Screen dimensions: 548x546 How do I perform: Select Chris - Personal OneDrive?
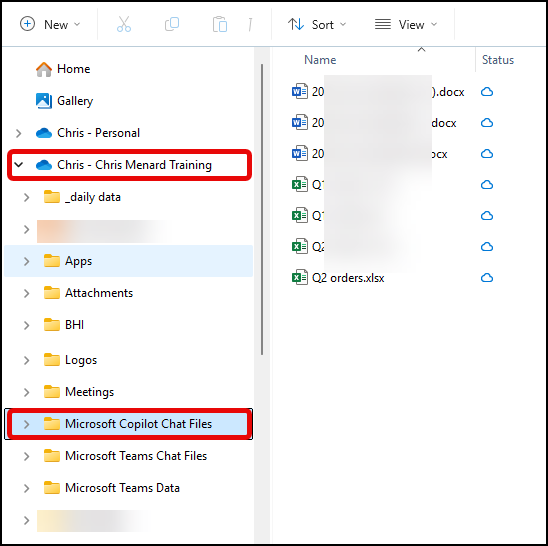98,133
